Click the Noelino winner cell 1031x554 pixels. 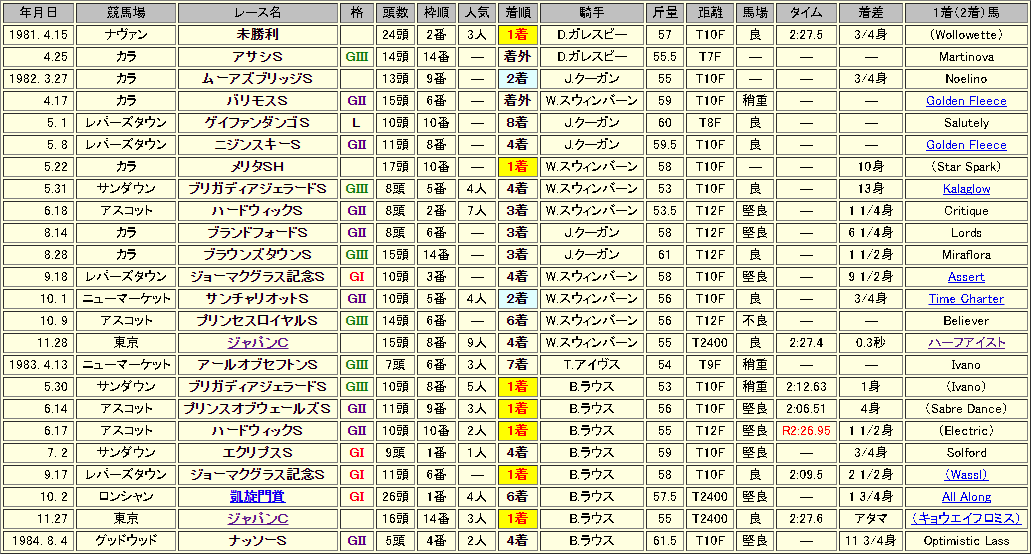(966, 79)
